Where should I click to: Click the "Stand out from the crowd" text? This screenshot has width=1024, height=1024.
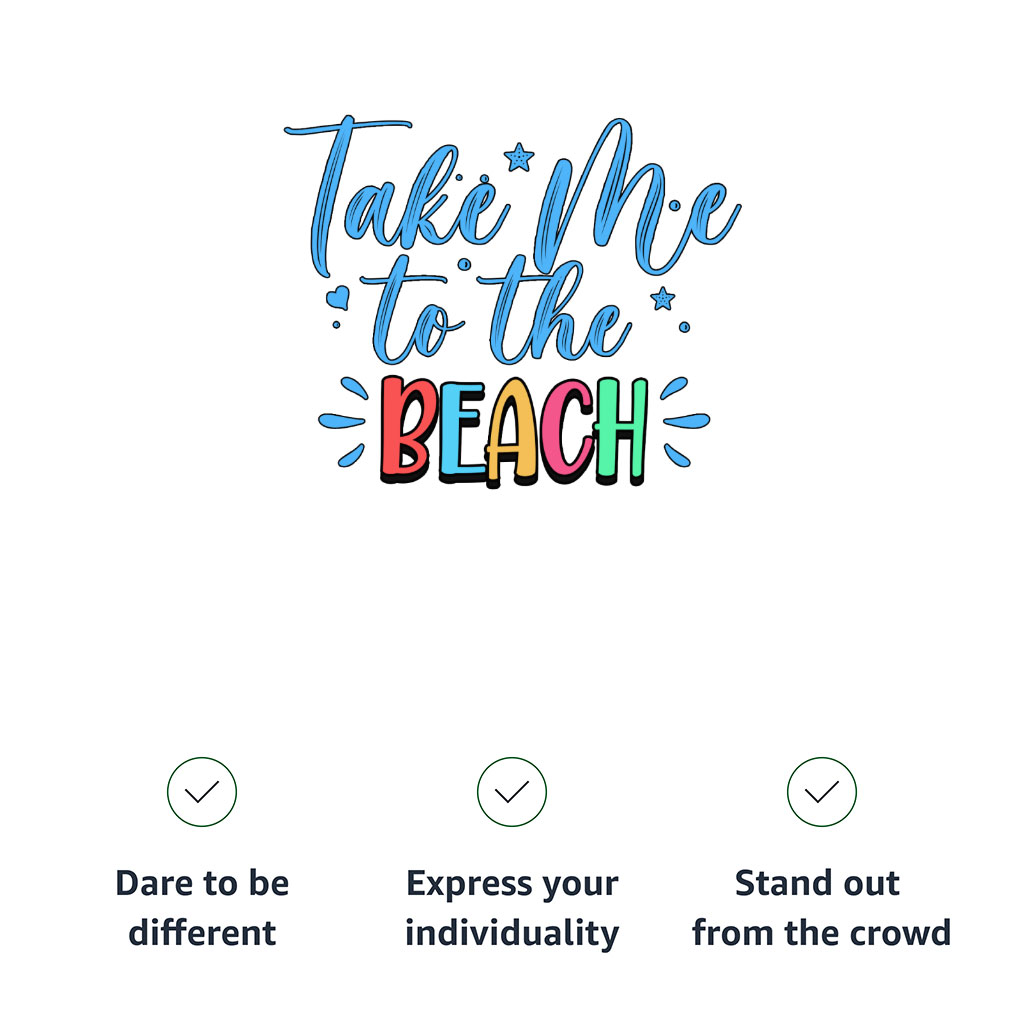tap(821, 908)
